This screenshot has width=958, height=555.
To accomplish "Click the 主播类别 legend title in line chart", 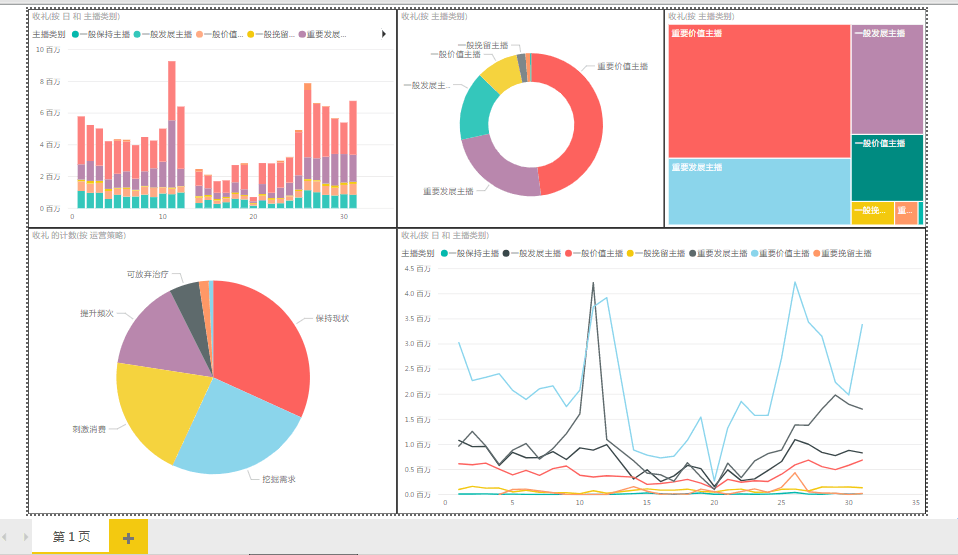I will [418, 253].
